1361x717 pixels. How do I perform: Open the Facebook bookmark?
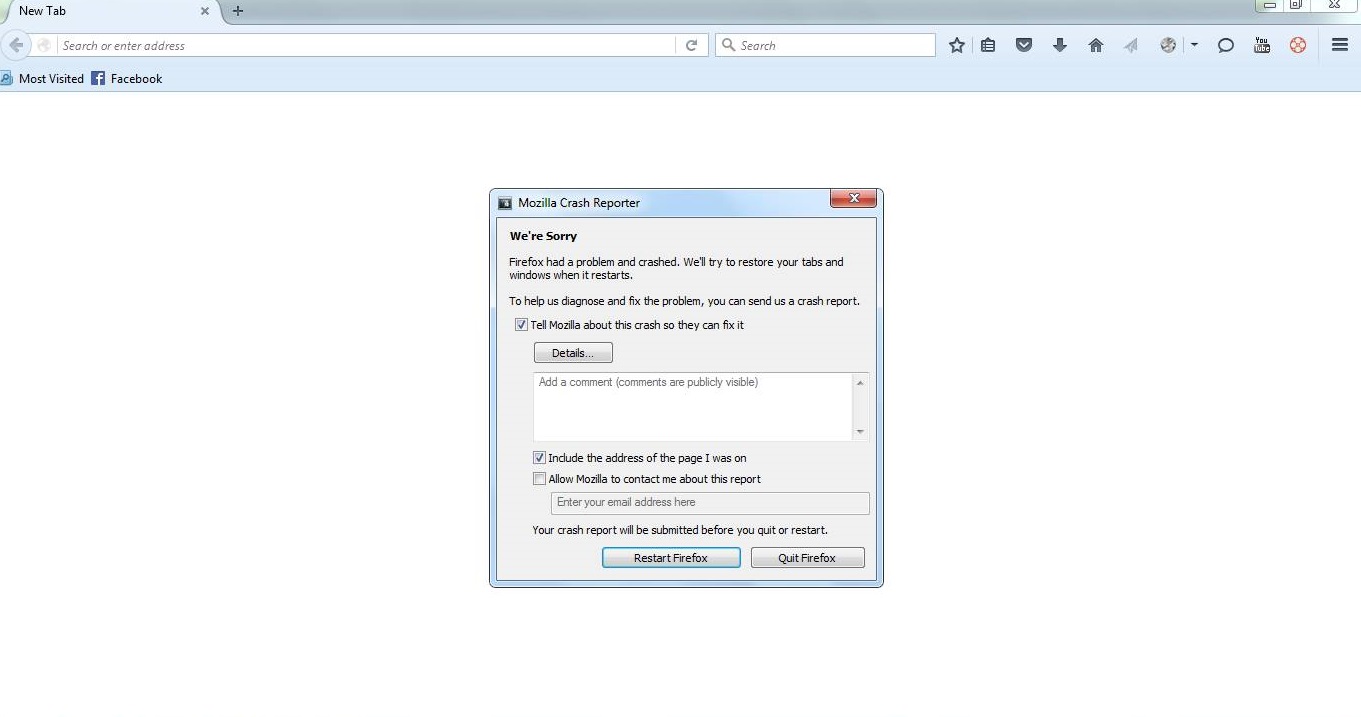(x=127, y=78)
